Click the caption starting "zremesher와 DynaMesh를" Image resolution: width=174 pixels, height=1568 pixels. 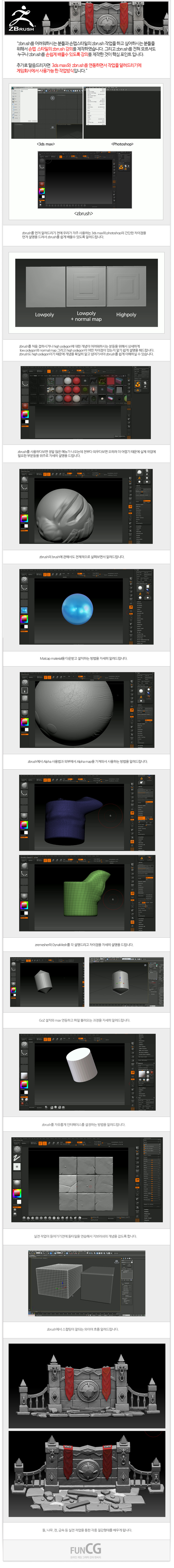[x=84, y=945]
